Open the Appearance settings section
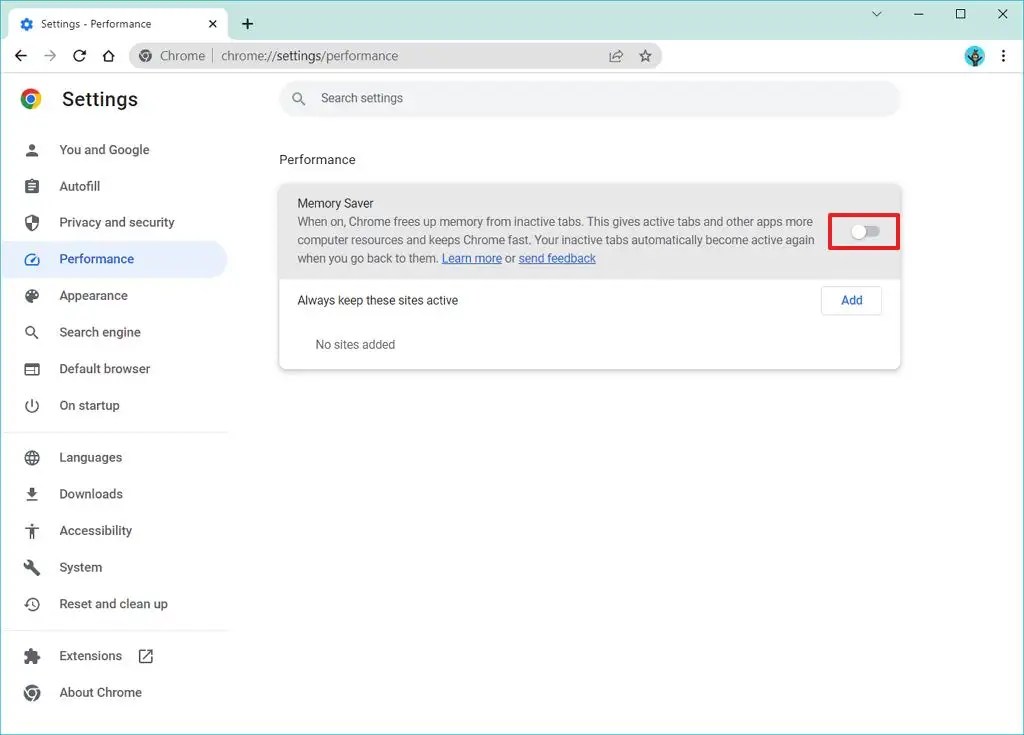This screenshot has height=735, width=1024. coord(93,295)
